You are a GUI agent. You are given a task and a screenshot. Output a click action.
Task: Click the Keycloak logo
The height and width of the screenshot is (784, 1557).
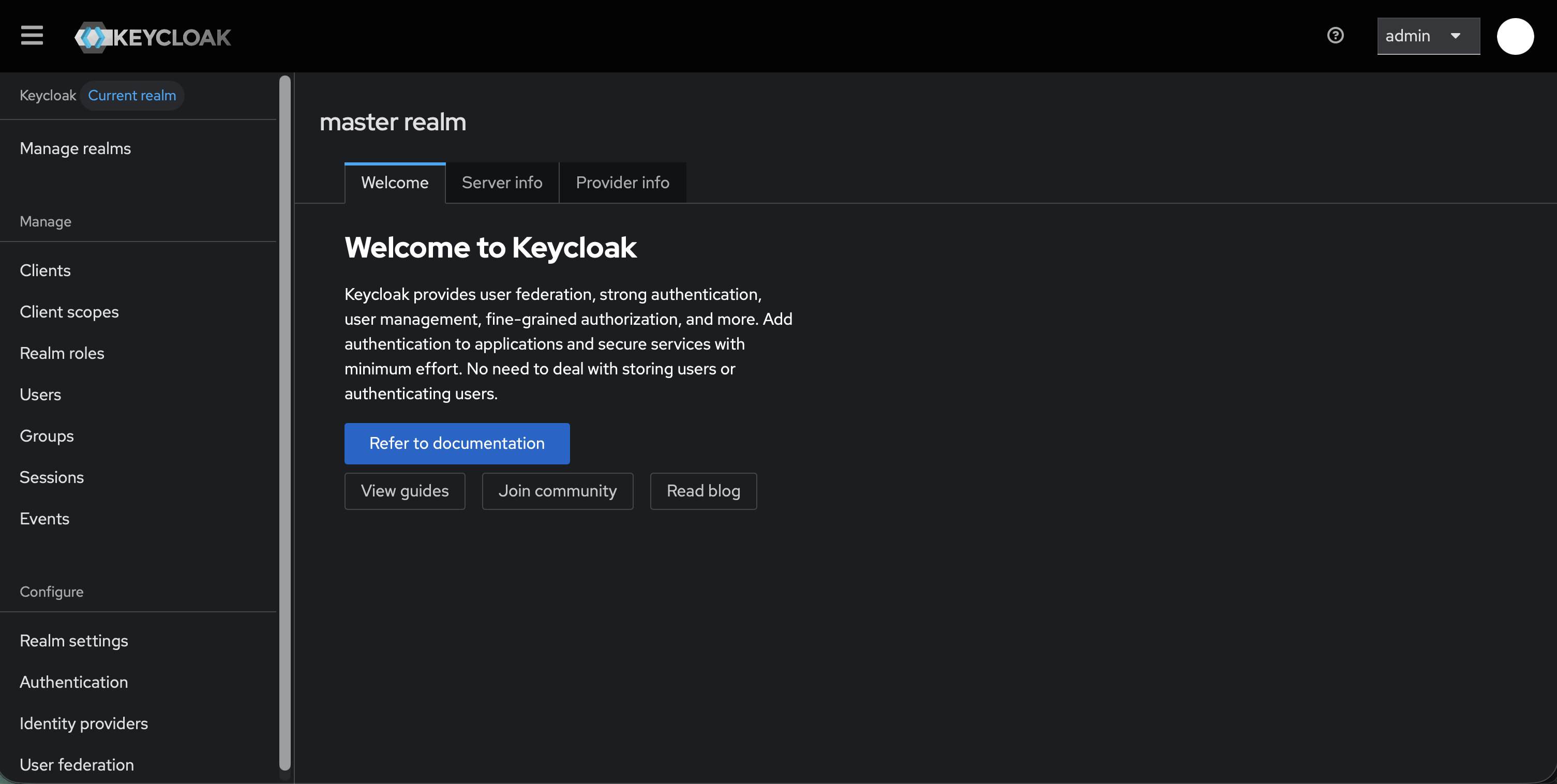tap(152, 37)
